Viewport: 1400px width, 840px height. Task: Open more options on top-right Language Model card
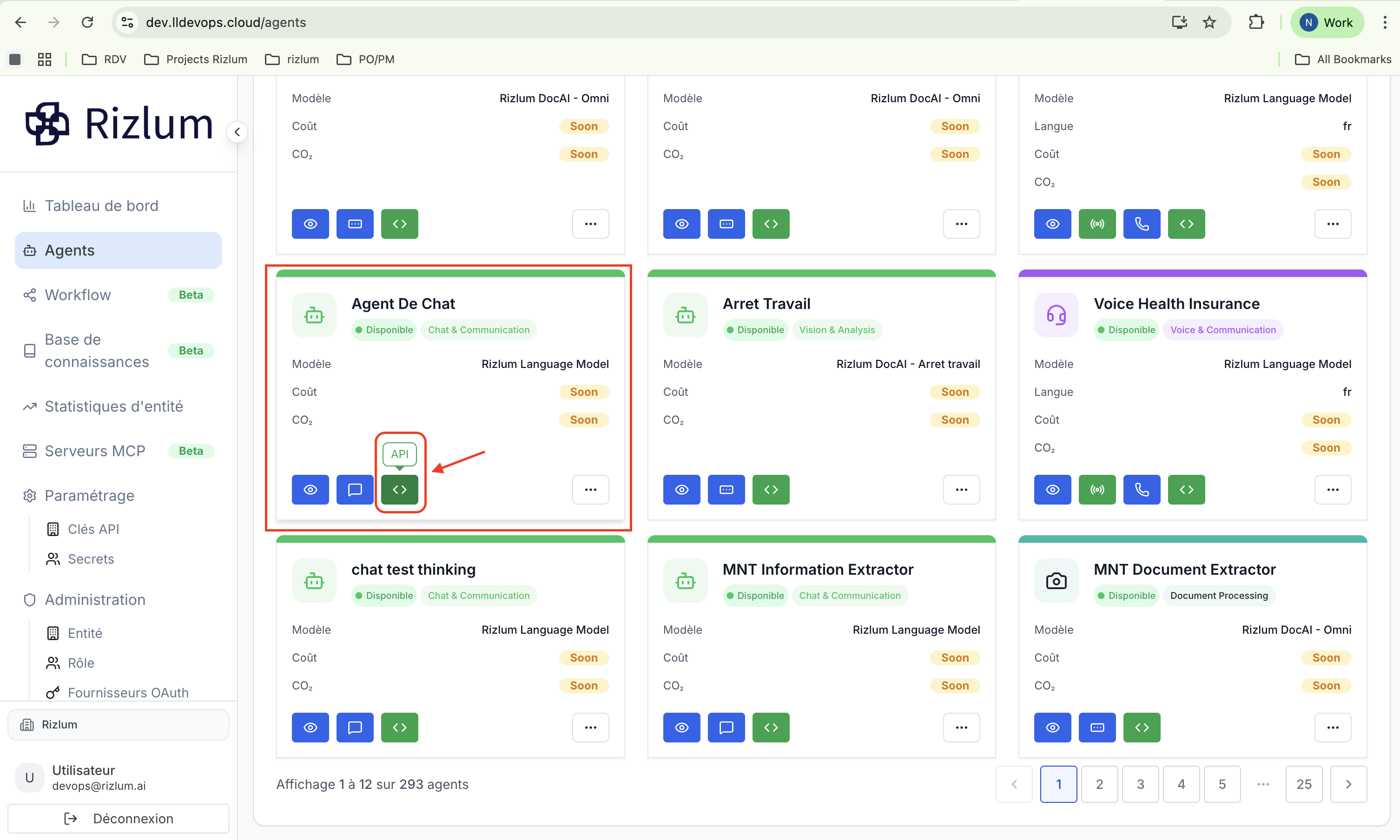(1333, 223)
